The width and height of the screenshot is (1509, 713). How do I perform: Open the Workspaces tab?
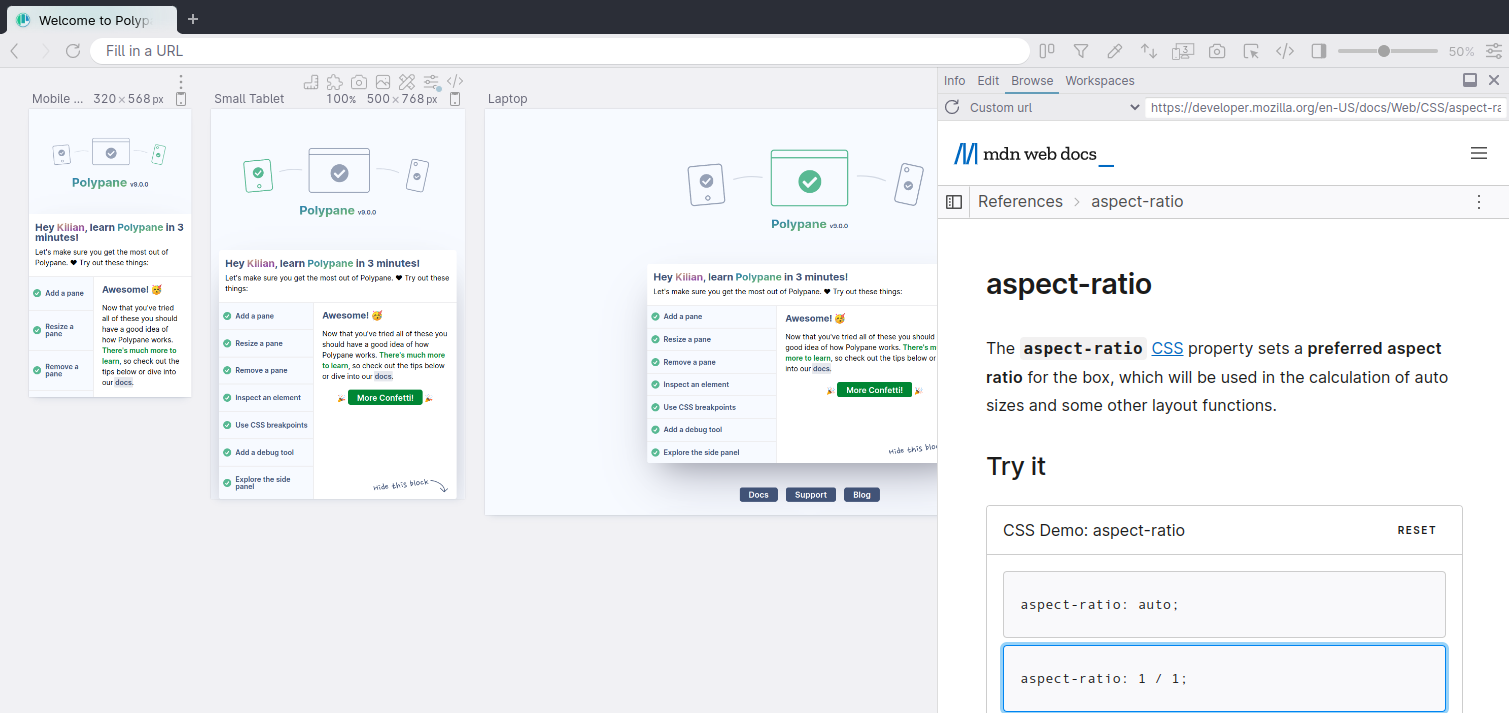[1100, 81]
